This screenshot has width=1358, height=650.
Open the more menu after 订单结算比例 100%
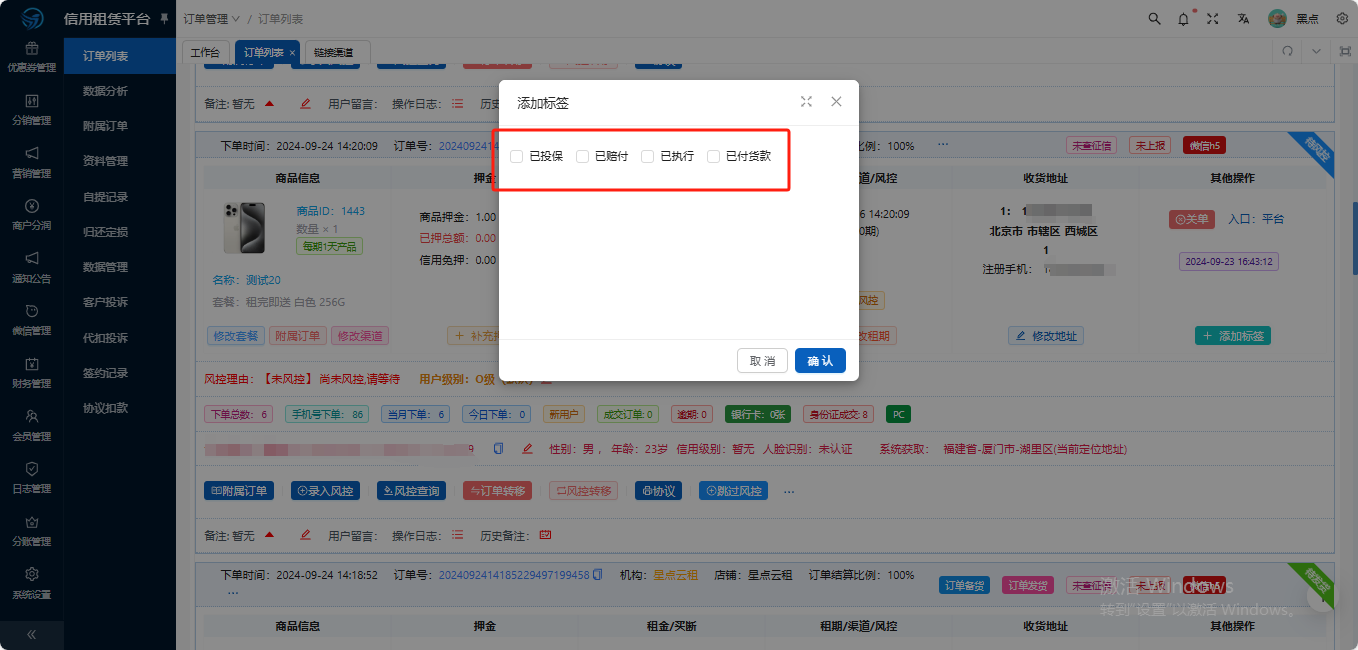click(x=942, y=145)
